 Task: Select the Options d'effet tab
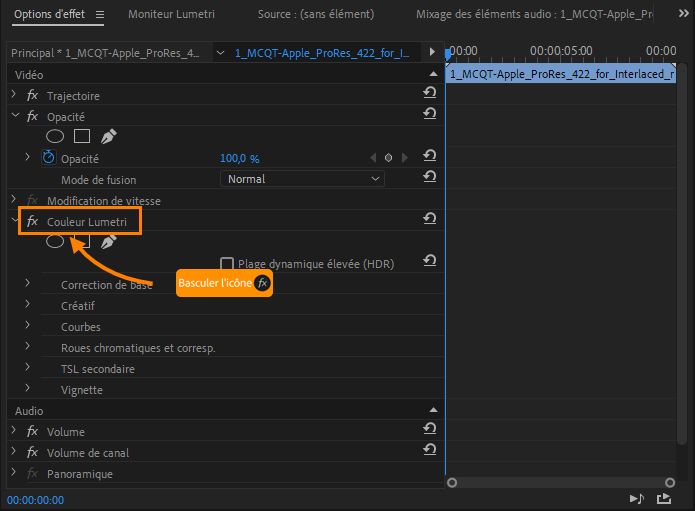tap(49, 14)
